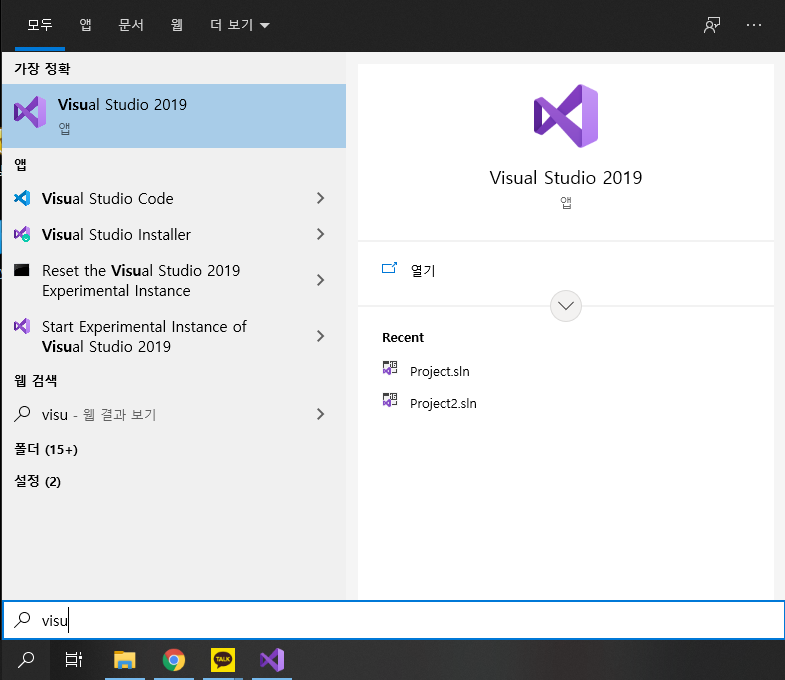Click the Visual Studio 2019 icon in best match
Viewport: 785px width, 680px height.
(x=30, y=112)
